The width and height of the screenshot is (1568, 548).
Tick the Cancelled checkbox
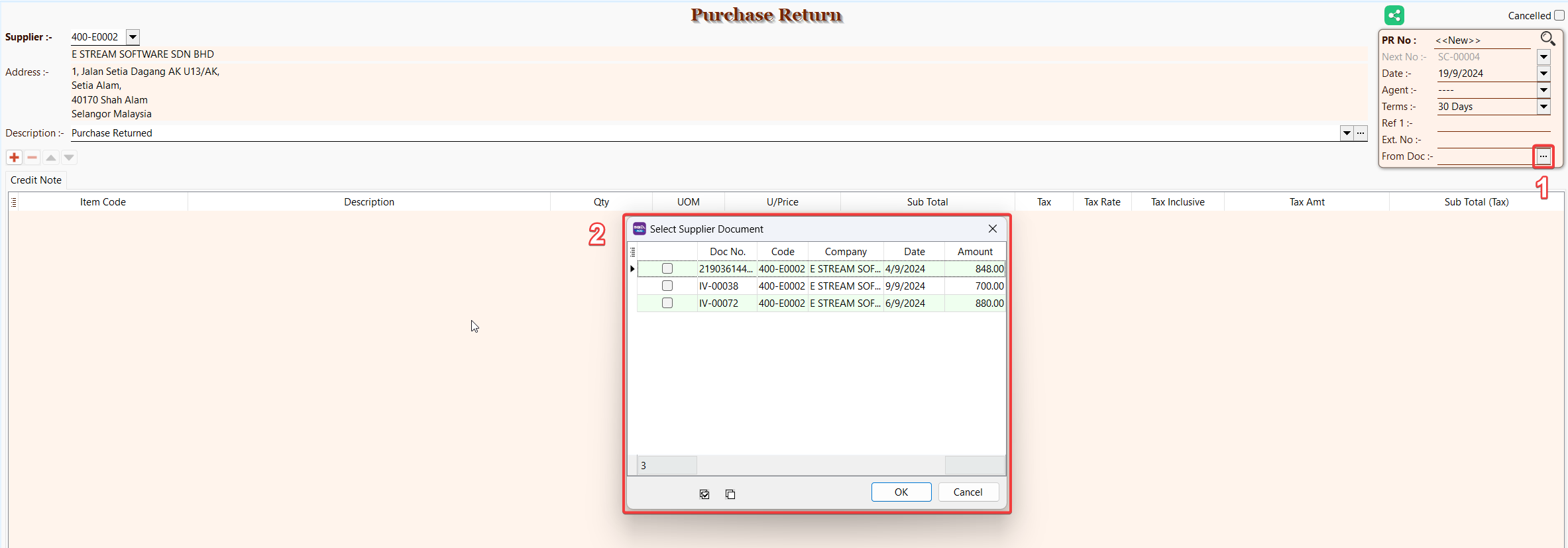[x=1559, y=15]
